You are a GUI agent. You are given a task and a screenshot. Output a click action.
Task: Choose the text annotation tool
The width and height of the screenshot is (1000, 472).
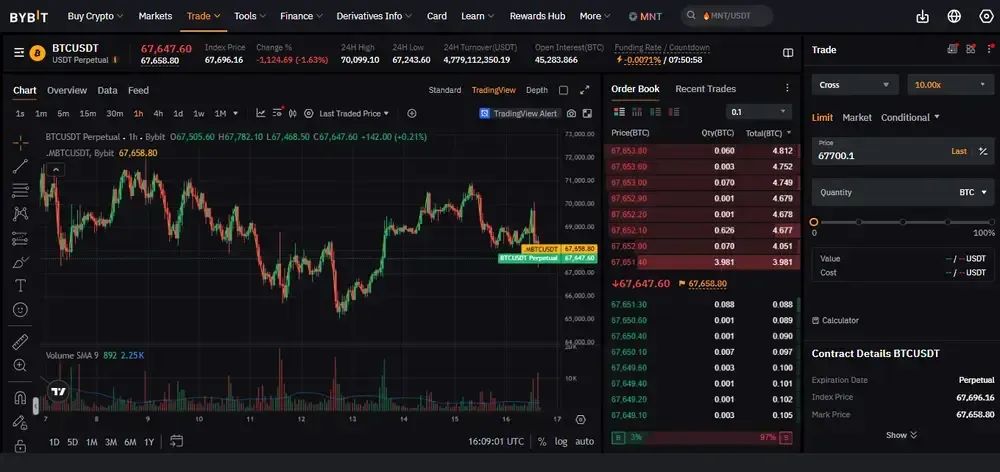tap(20, 285)
